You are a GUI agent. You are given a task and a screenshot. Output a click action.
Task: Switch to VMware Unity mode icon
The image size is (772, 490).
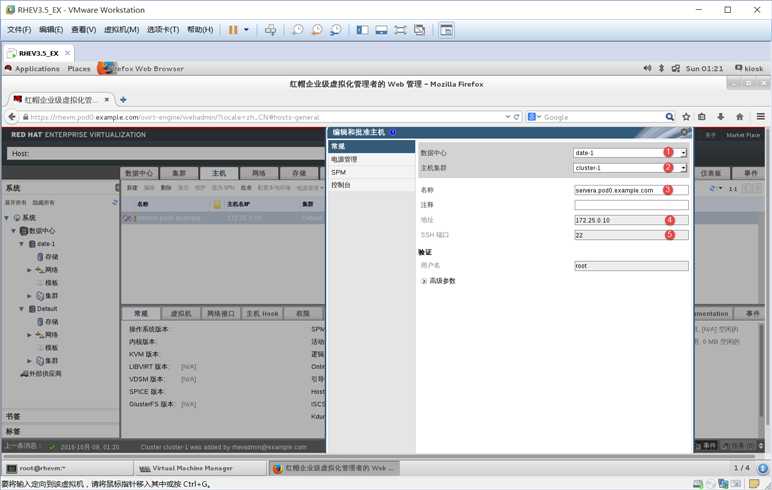(419, 30)
